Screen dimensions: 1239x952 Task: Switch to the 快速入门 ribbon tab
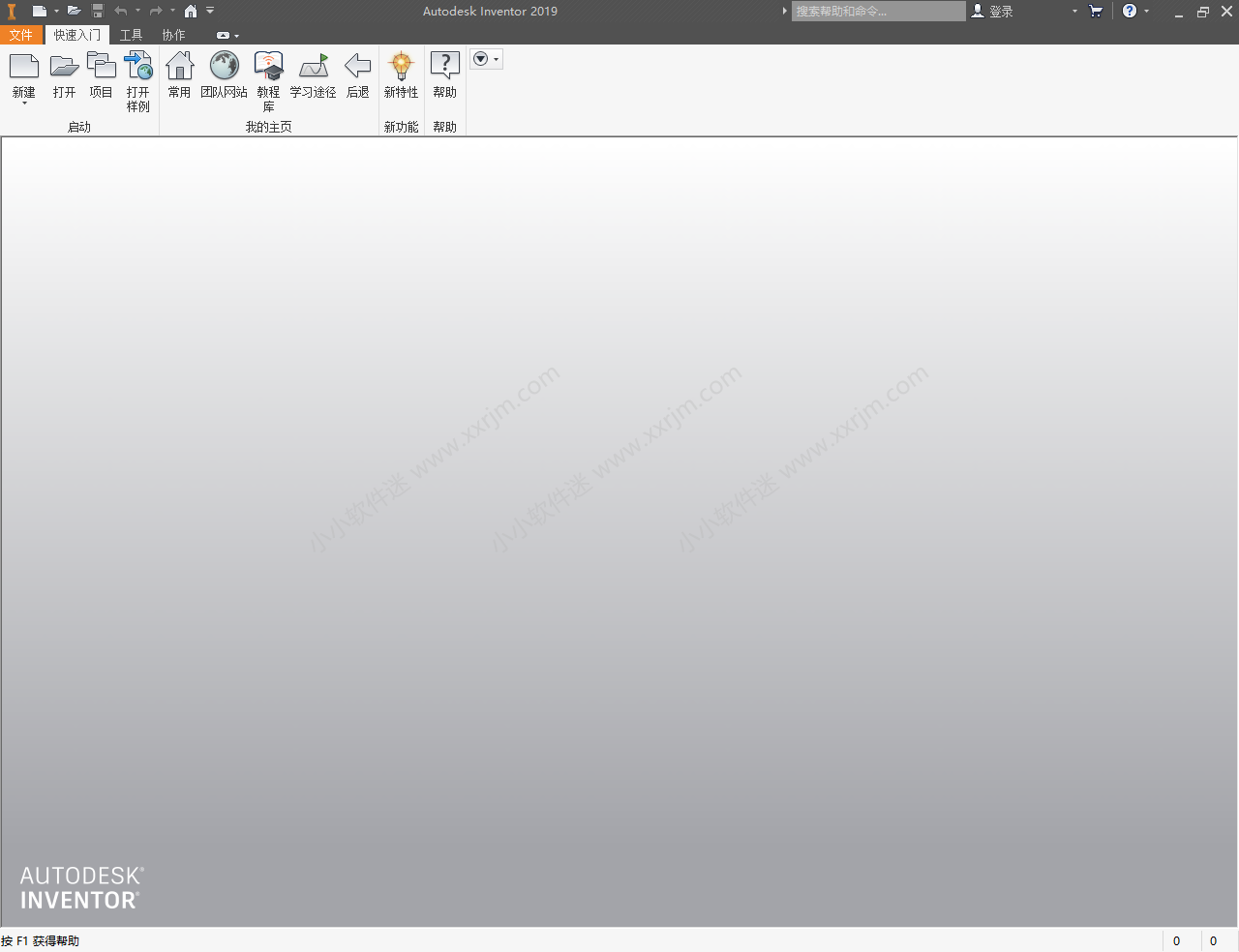(76, 35)
